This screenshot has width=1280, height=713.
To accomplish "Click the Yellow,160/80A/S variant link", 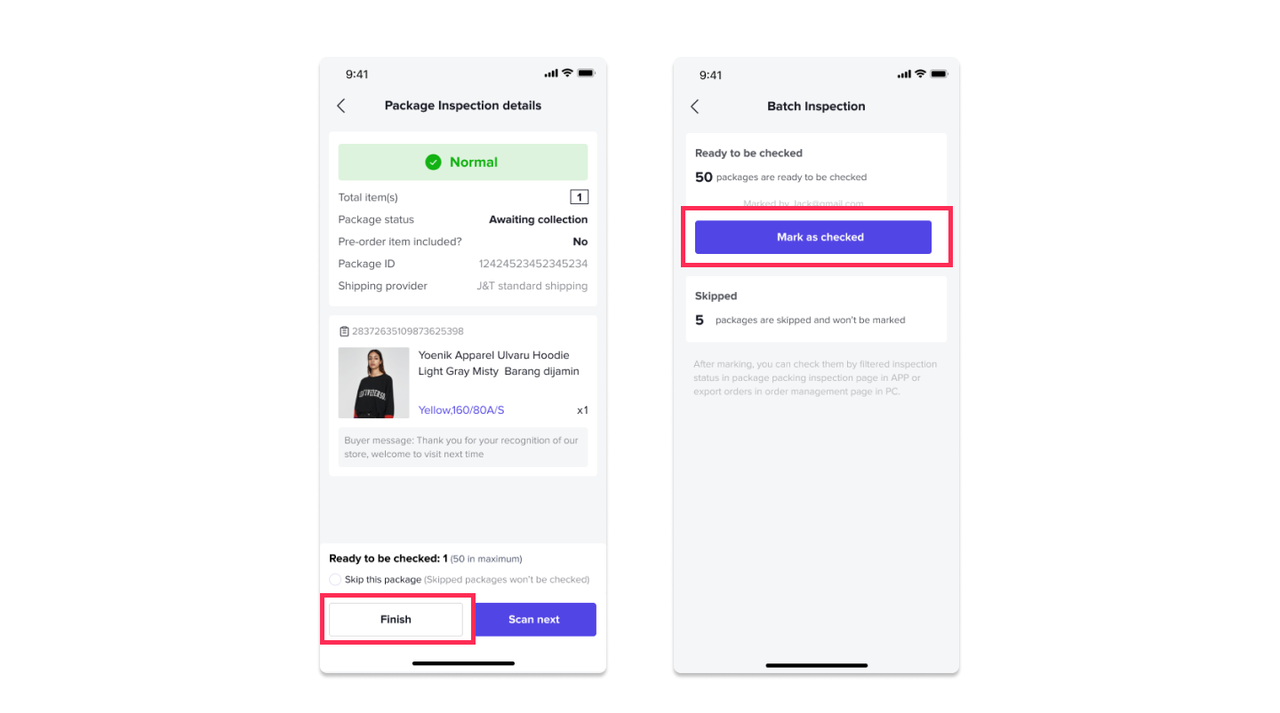I will 461,410.
